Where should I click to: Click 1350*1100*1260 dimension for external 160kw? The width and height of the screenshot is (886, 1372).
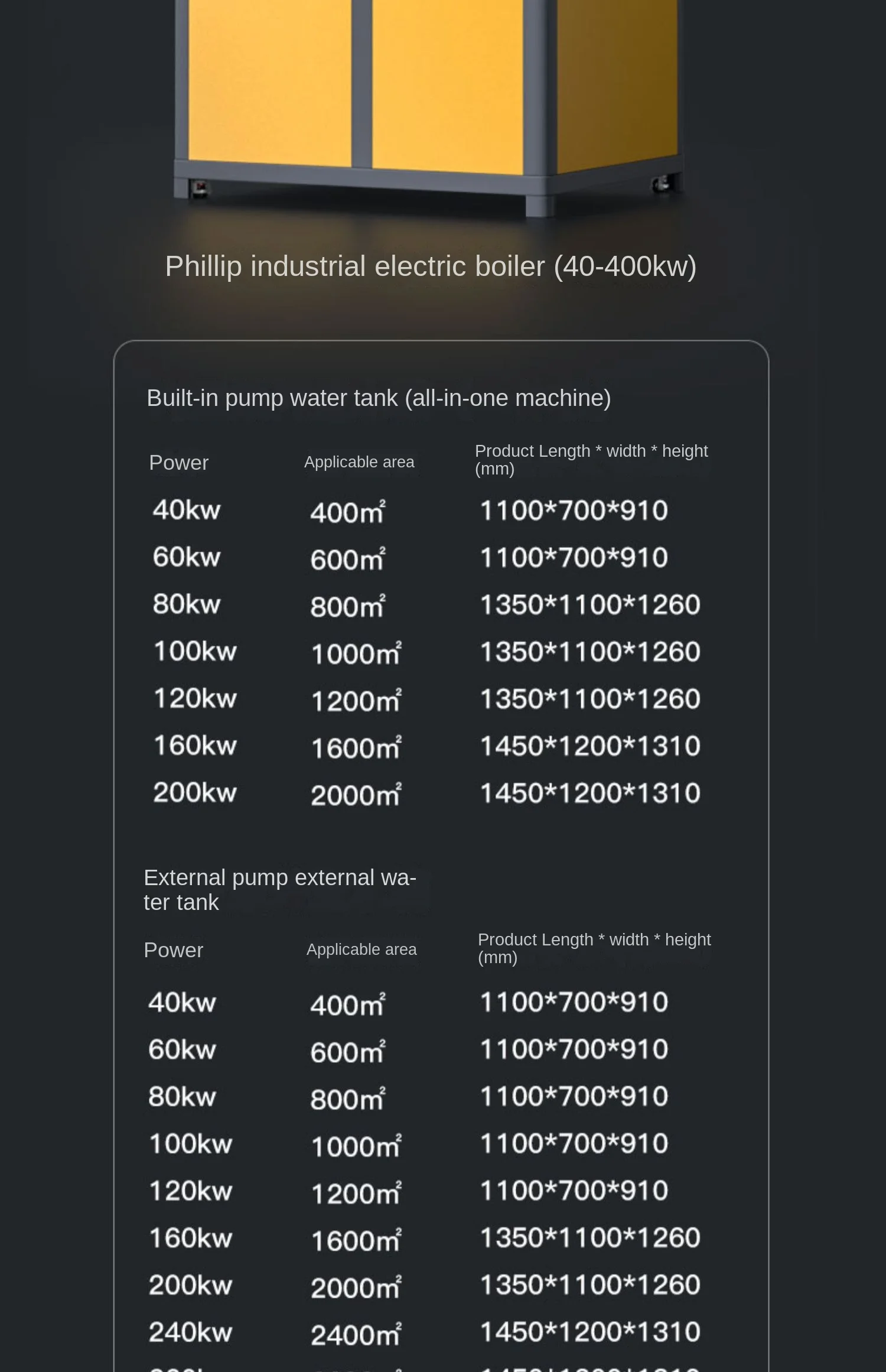[590, 1238]
